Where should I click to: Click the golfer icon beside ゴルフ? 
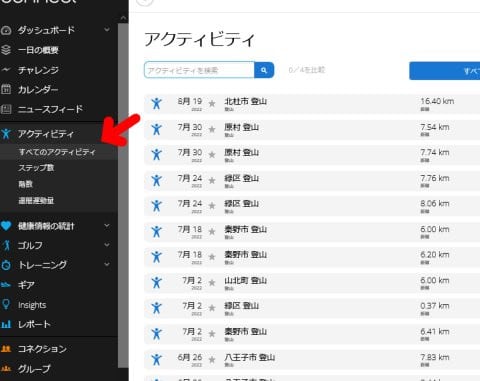(x=6, y=245)
